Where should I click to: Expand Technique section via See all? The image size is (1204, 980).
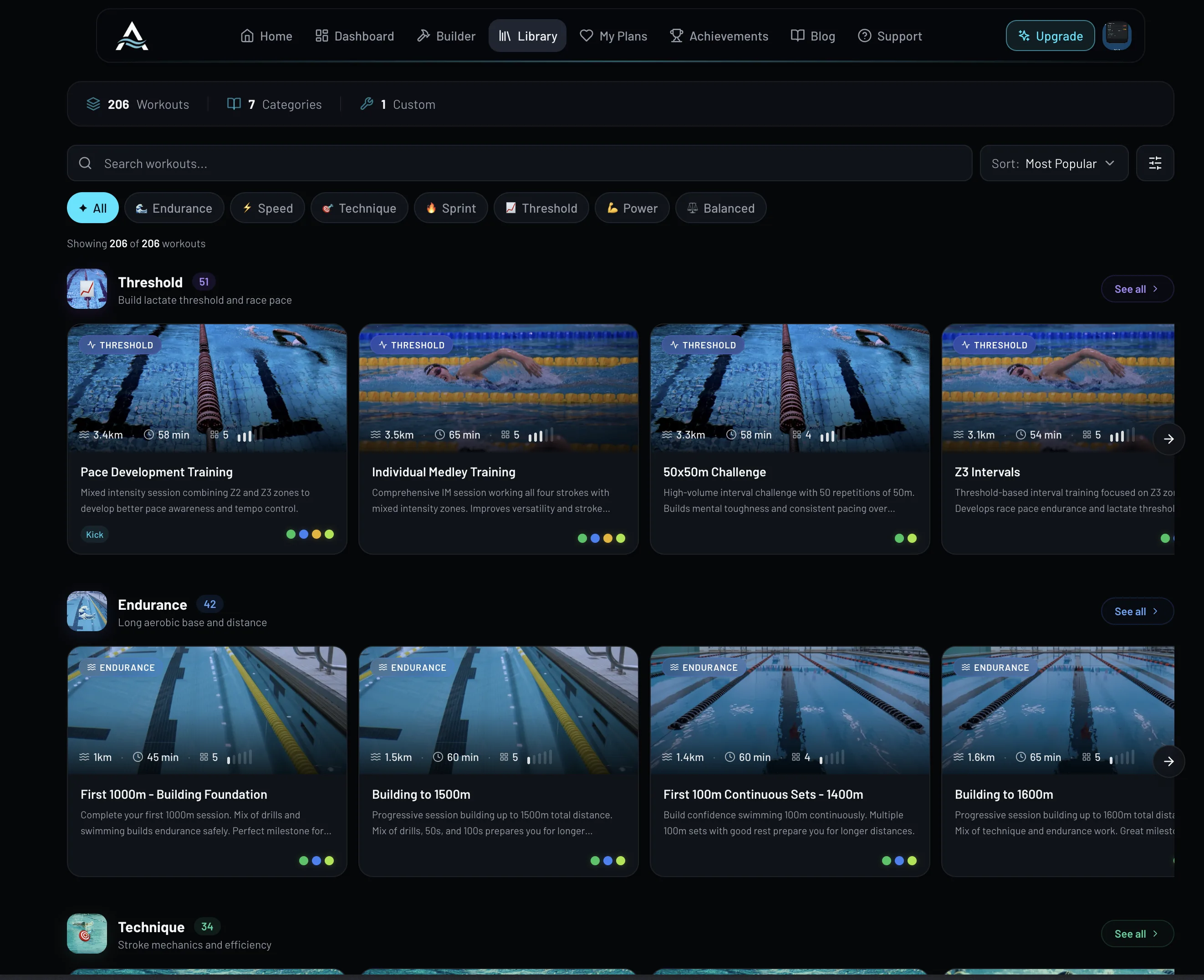1137,934
